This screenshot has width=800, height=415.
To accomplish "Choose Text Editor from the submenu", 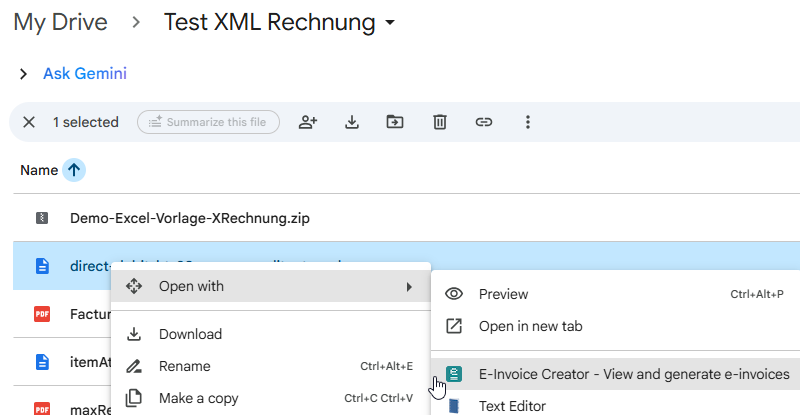I will tap(512, 405).
